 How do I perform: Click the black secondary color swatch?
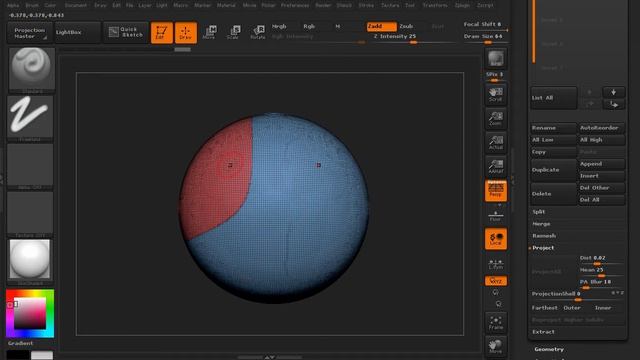pos(18,355)
